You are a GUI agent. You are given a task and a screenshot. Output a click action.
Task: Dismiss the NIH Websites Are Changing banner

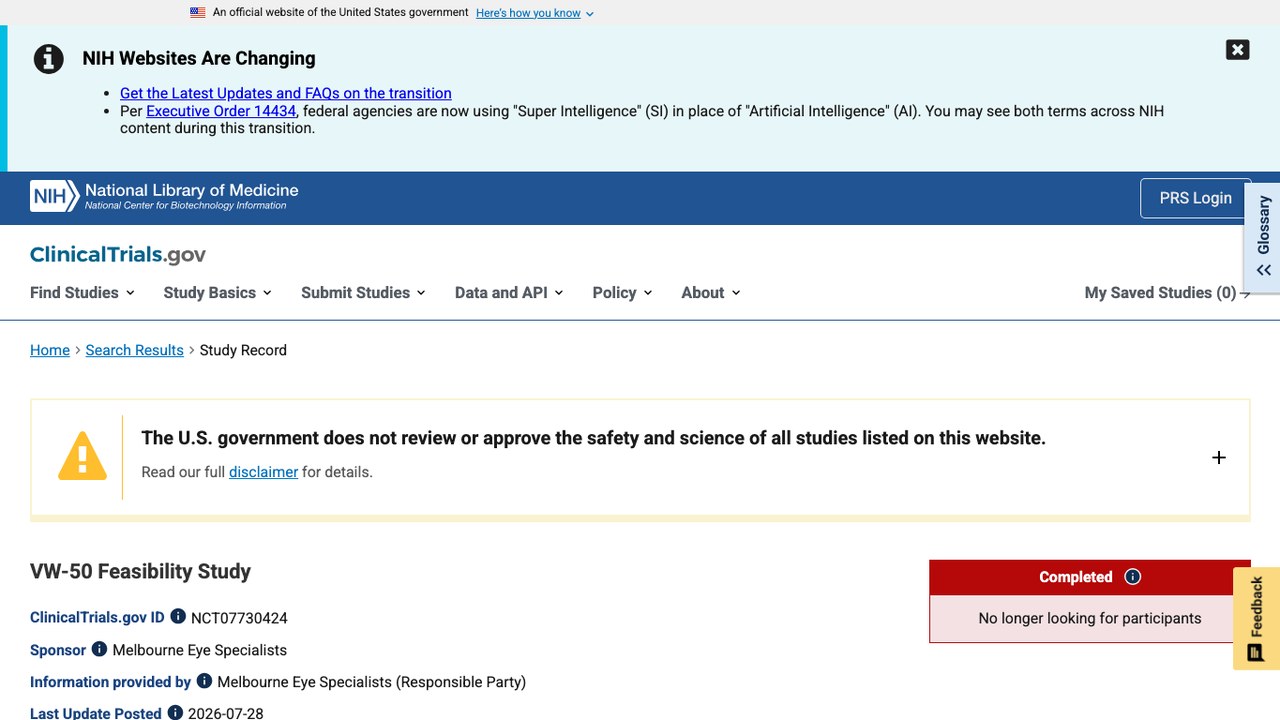pos(1237,50)
